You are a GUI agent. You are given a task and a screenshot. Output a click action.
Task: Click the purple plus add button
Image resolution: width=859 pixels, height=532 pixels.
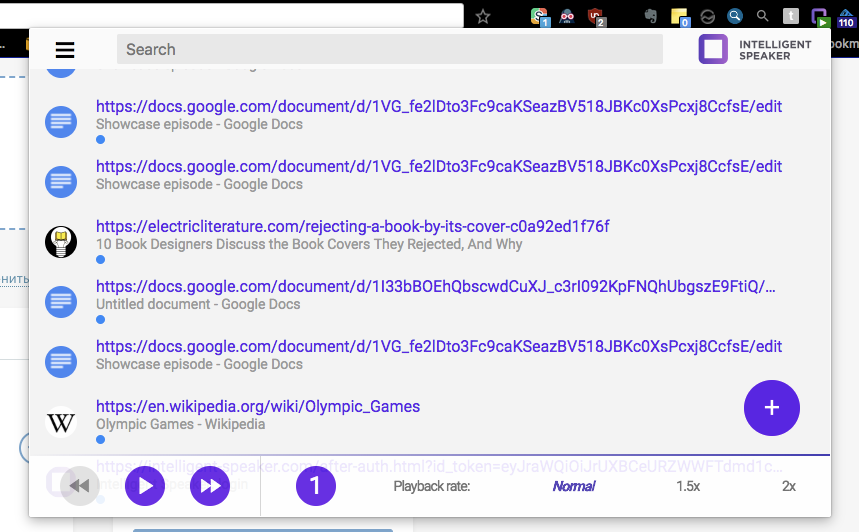point(771,408)
